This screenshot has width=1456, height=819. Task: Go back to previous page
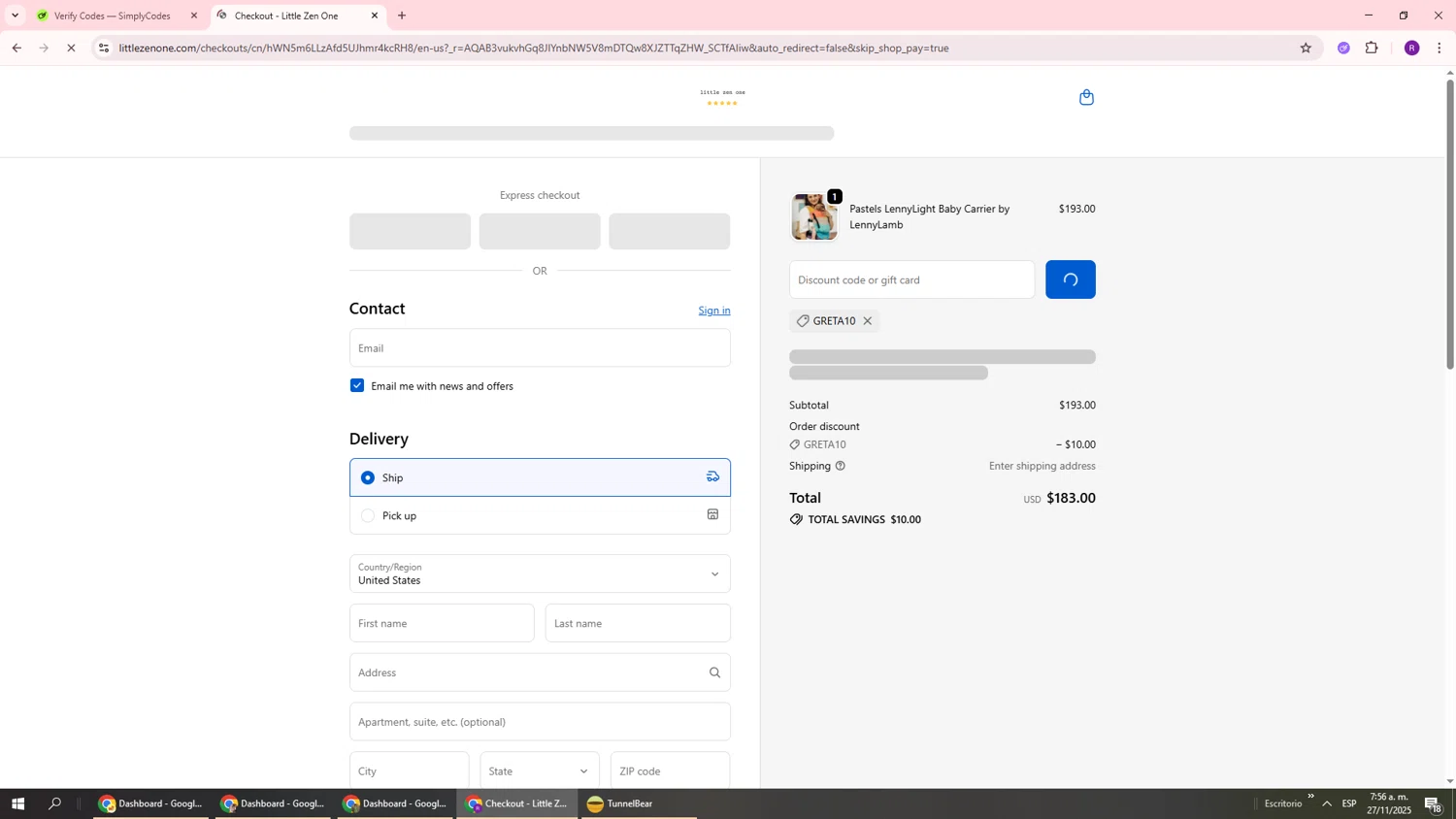[17, 48]
